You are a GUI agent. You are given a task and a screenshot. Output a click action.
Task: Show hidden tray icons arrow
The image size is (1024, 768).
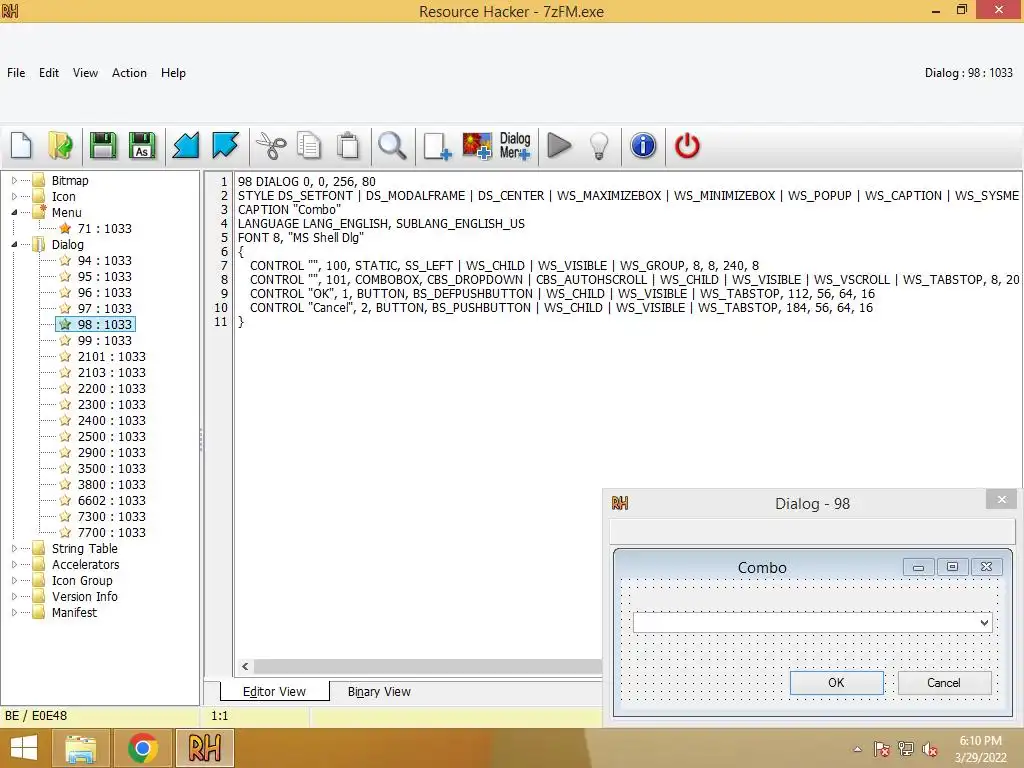point(858,749)
